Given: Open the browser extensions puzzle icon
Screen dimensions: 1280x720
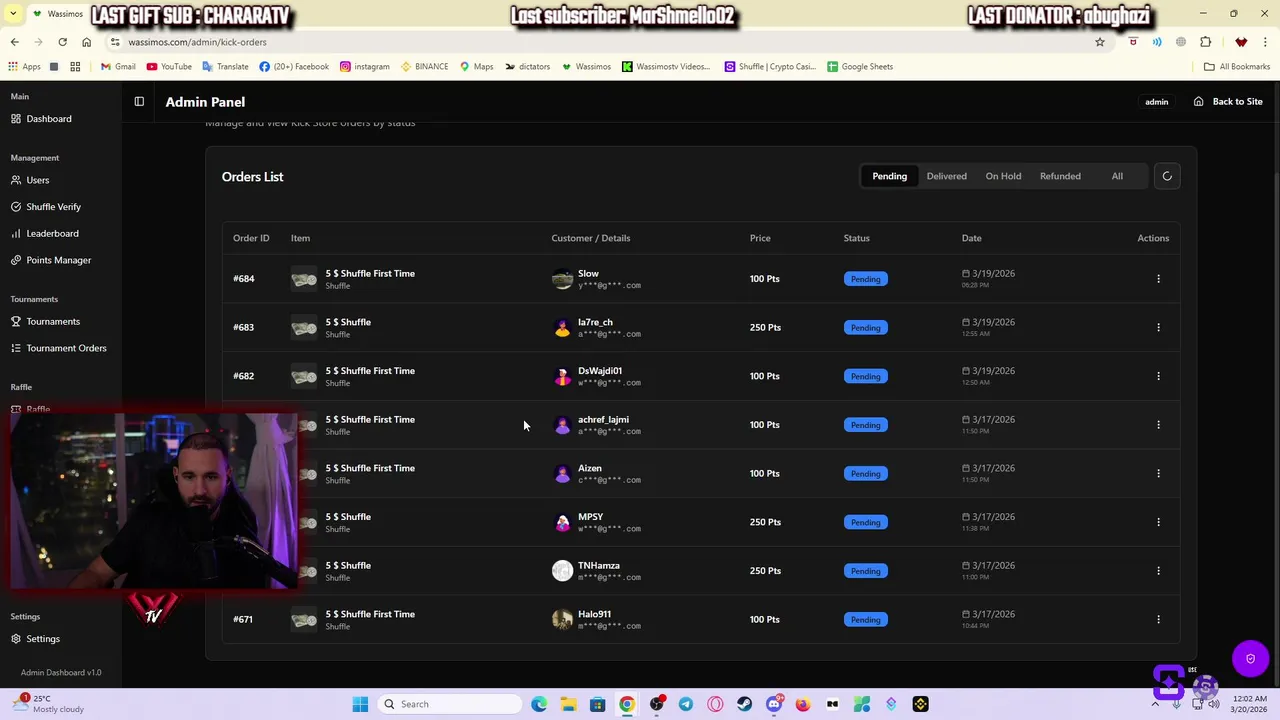Looking at the screenshot, I should point(1205,42).
